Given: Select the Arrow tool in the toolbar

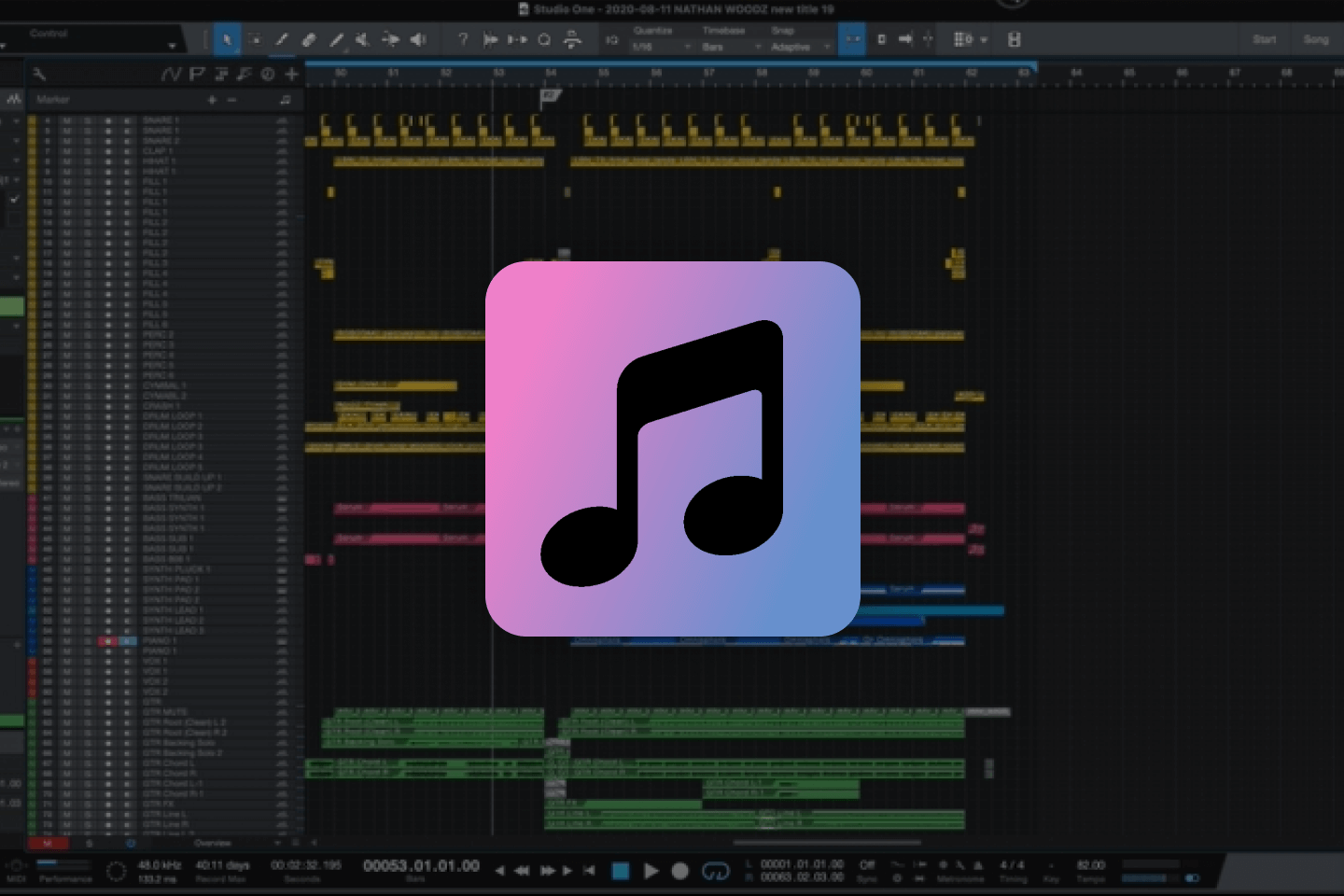Looking at the screenshot, I should click(x=227, y=40).
